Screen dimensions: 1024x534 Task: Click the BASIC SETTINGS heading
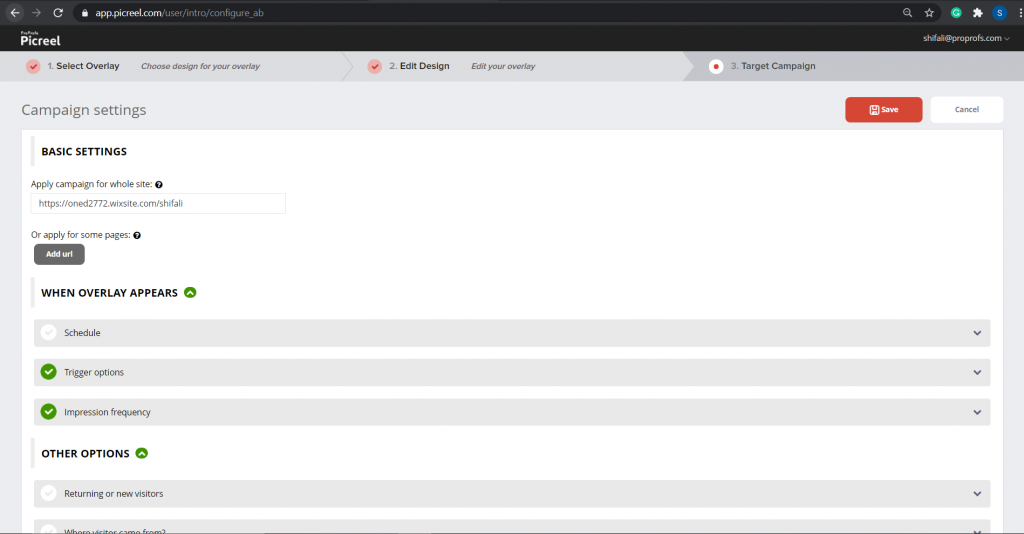84,151
